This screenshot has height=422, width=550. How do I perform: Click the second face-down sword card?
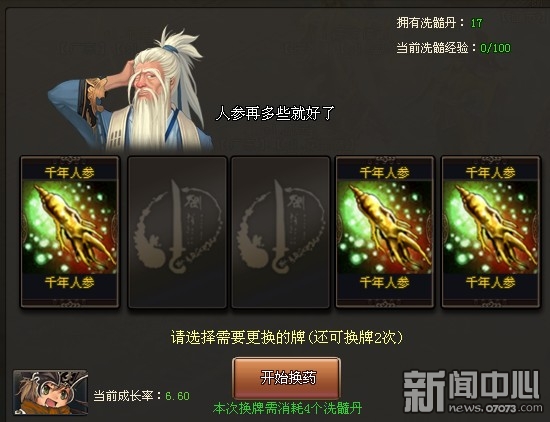tap(177, 232)
